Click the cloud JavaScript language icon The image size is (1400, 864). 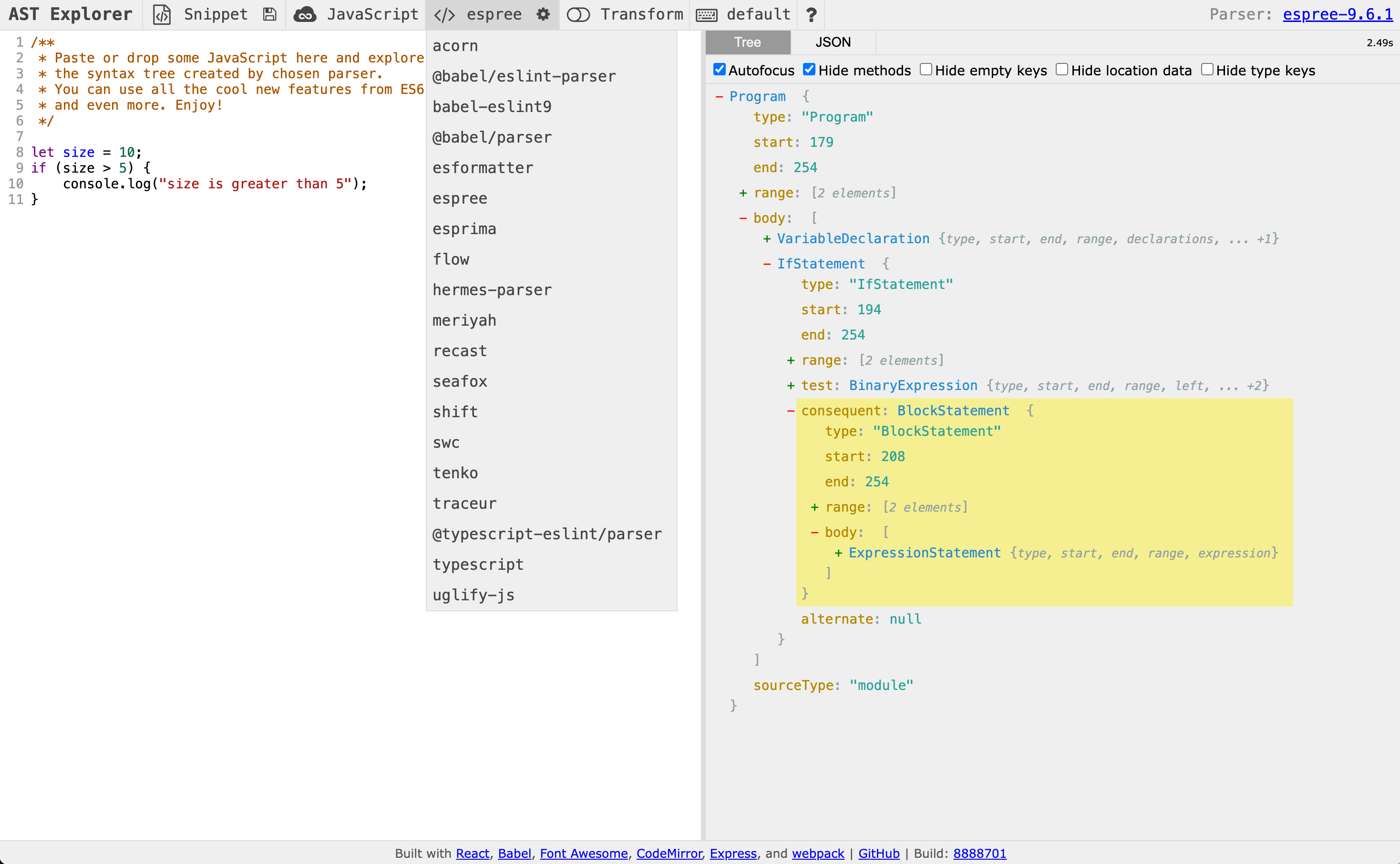pos(305,14)
